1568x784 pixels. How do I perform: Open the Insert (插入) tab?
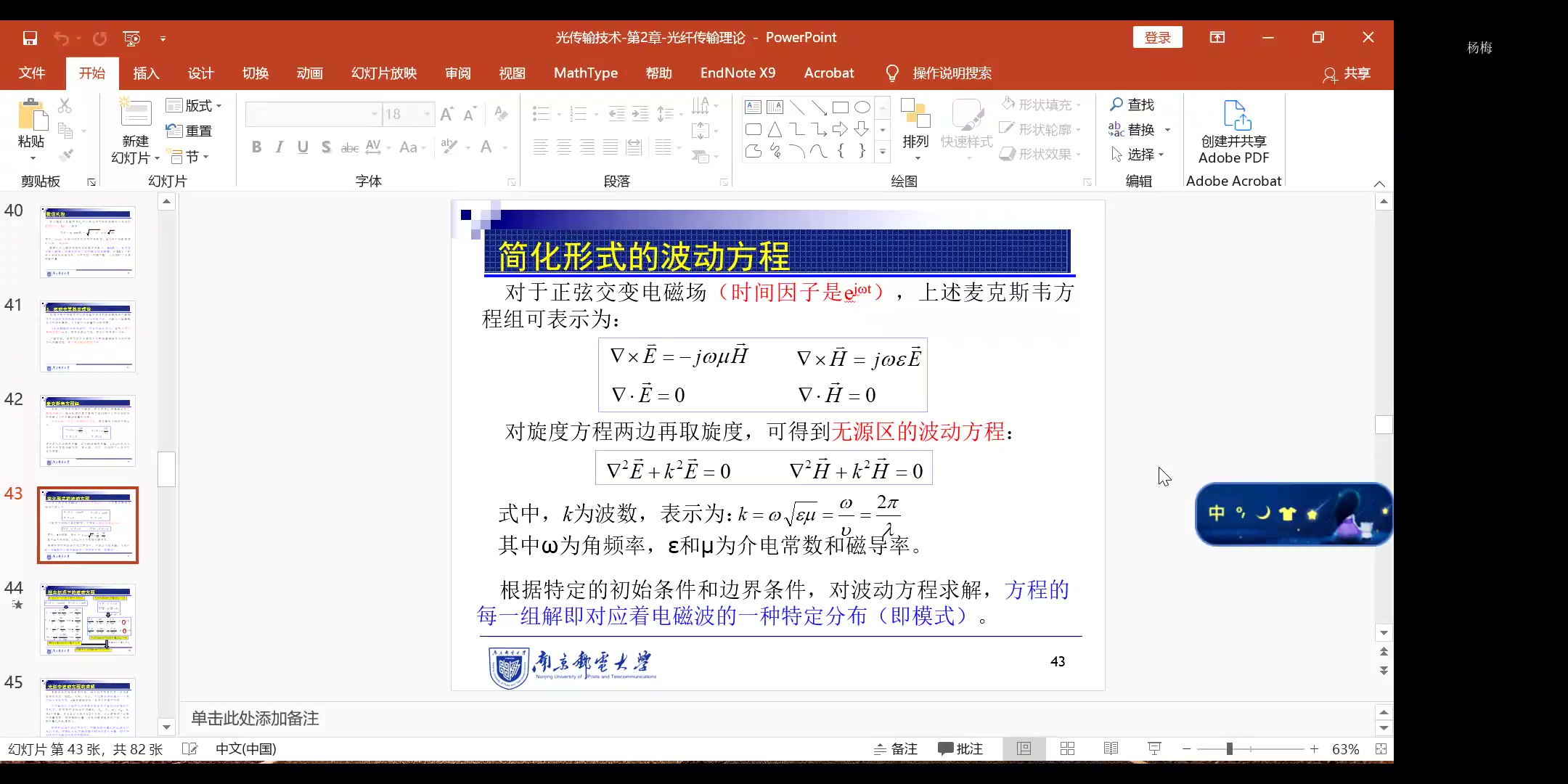coord(146,73)
